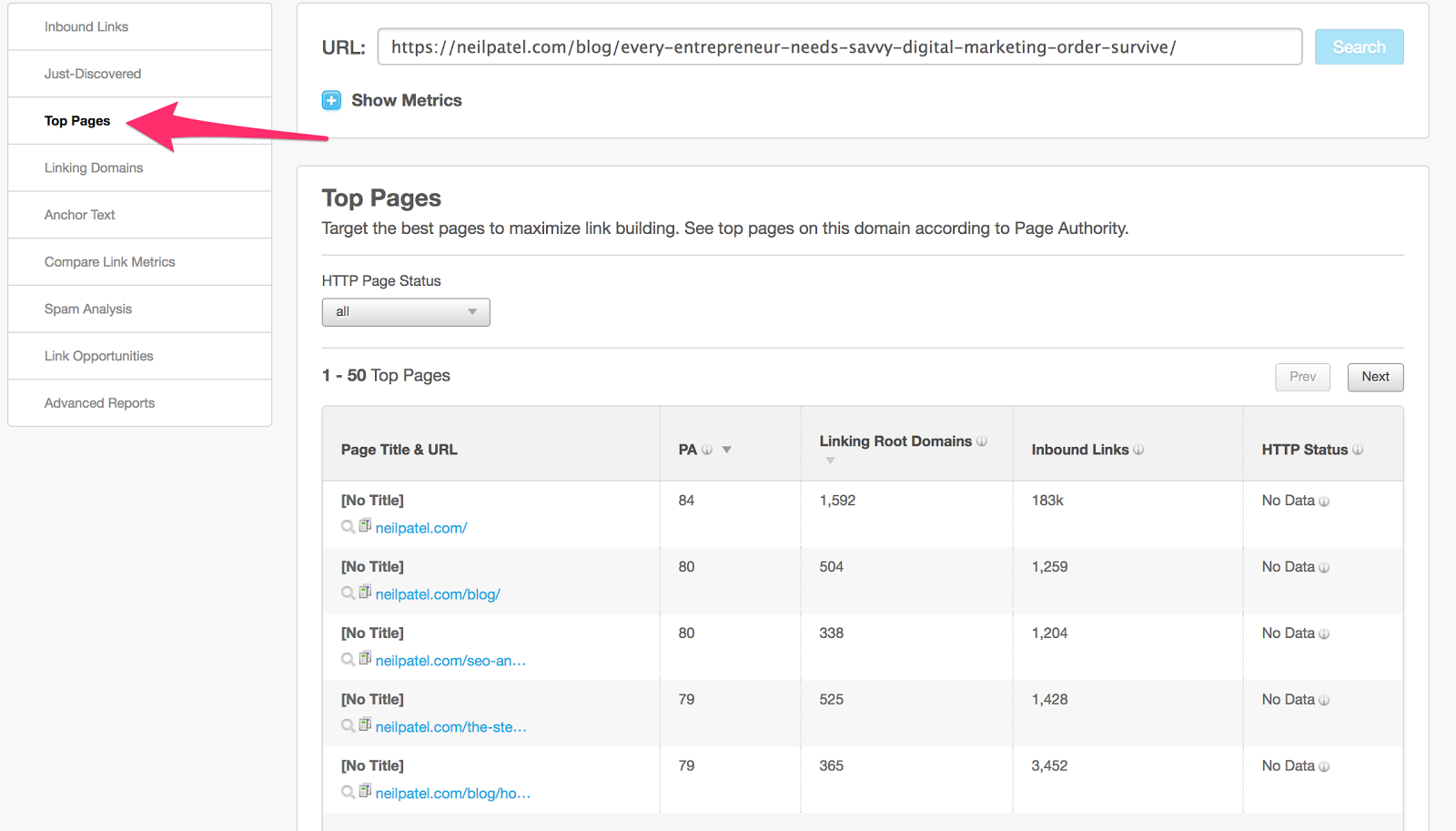Open the neilpatel.com/blog/ho… link
This screenshot has height=831, width=1456.
click(453, 794)
